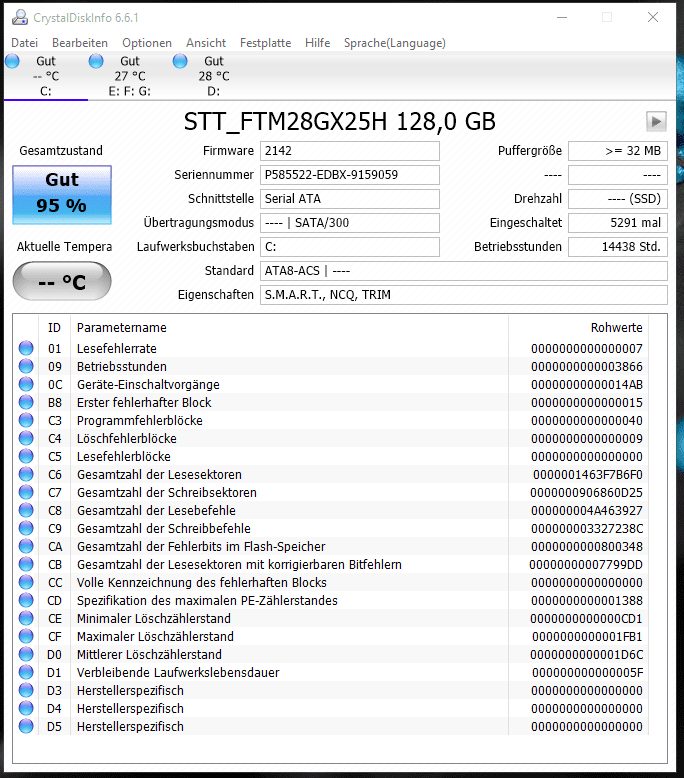Viewport: 684px width, 778px height.
Task: Click the Eigenschaften field S.M.A.R.T., NCQ, TRIM
Action: [464, 295]
